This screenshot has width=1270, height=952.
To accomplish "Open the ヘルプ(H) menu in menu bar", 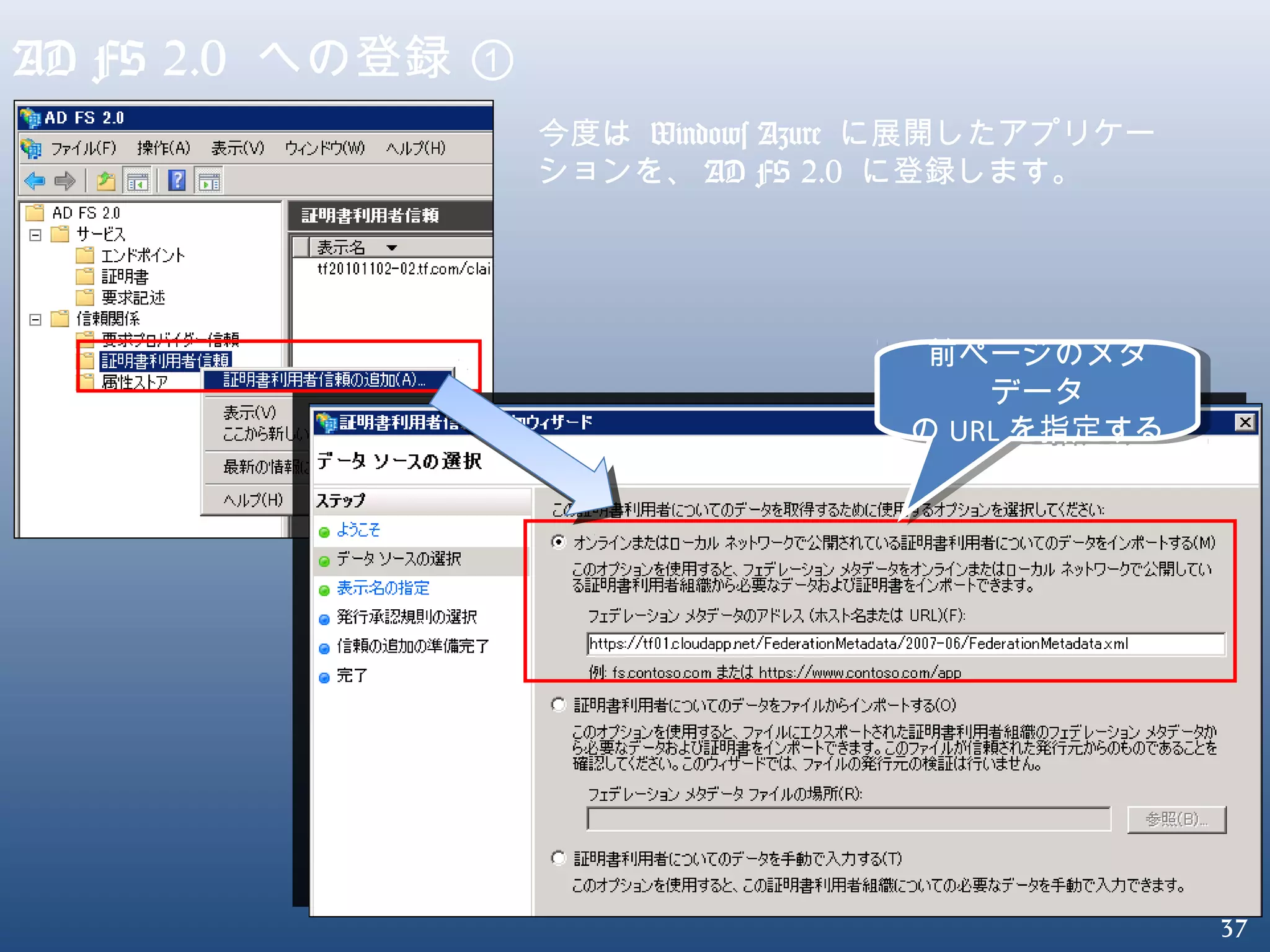I will tap(415, 148).
